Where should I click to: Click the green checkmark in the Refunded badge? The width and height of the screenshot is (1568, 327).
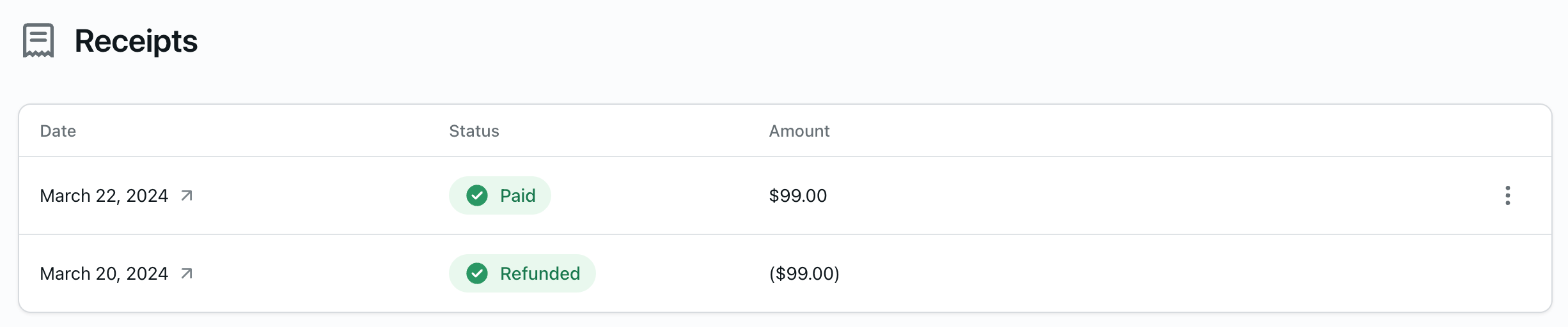pyautogui.click(x=477, y=273)
